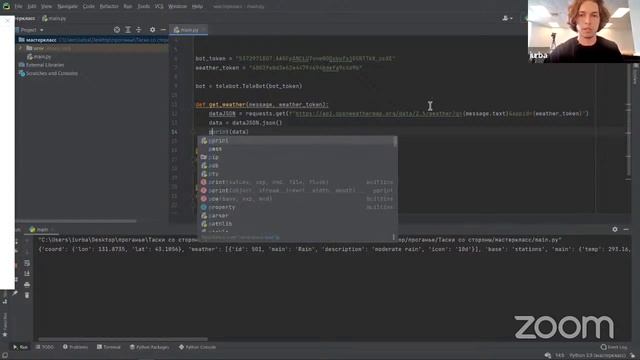The image size is (640, 360).
Task: Choose the pip suggestion in autocomplete
Action: pyautogui.click(x=297, y=157)
